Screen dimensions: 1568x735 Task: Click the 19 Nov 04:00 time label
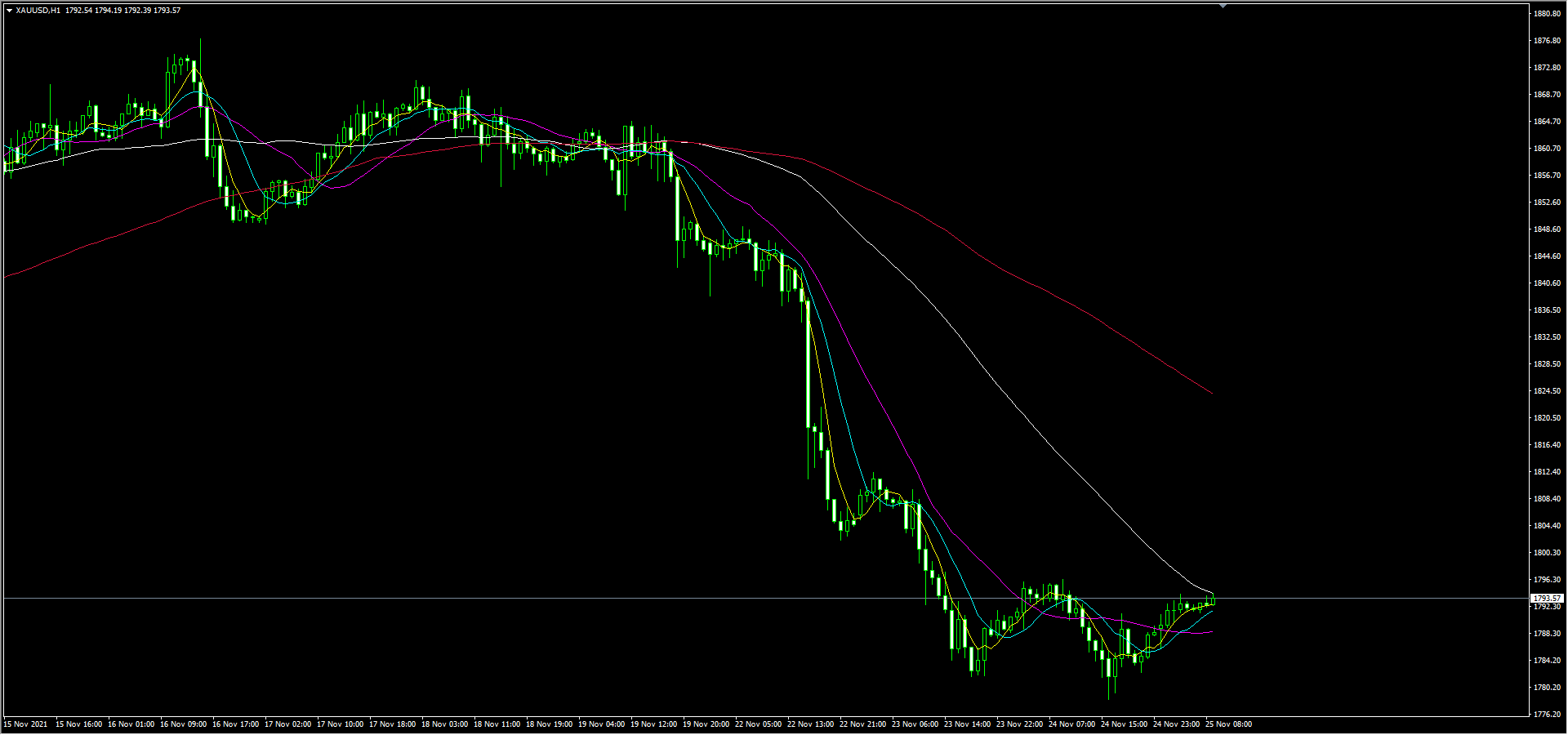tap(601, 724)
